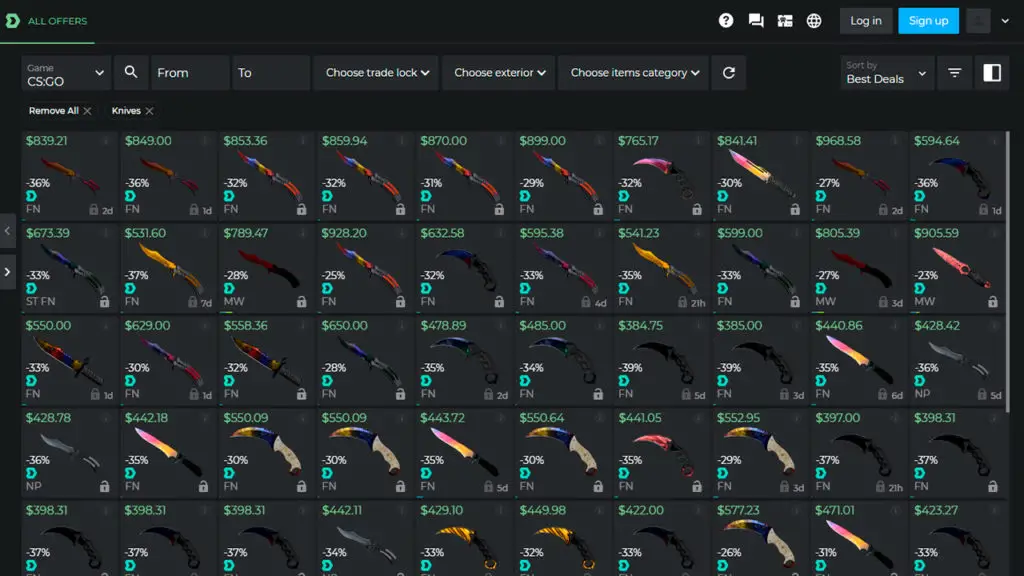The width and height of the screenshot is (1024, 576).
Task: Open the $853.36 knife offer
Action: (266, 175)
